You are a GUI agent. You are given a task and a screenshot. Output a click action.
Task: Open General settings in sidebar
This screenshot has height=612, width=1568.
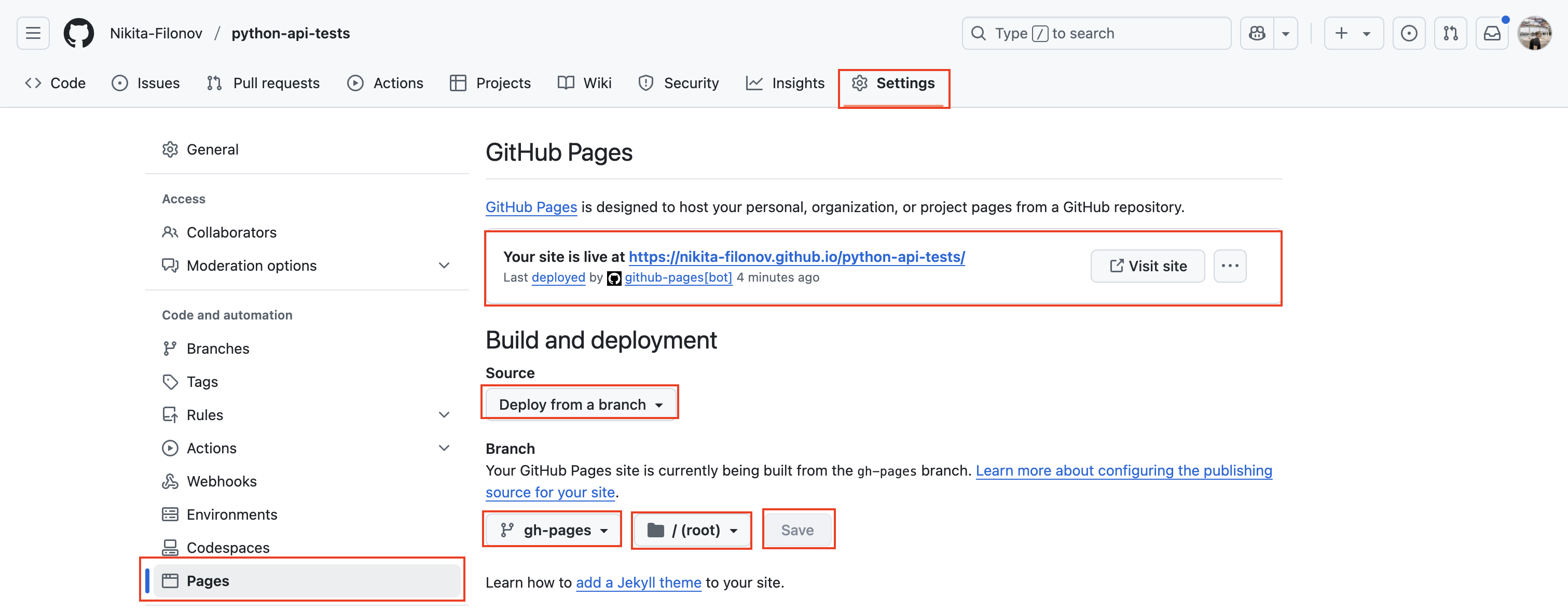point(307,149)
